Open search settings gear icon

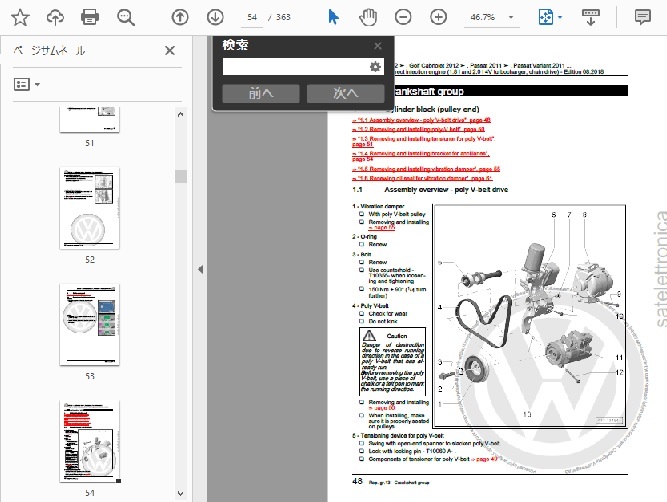pos(375,67)
